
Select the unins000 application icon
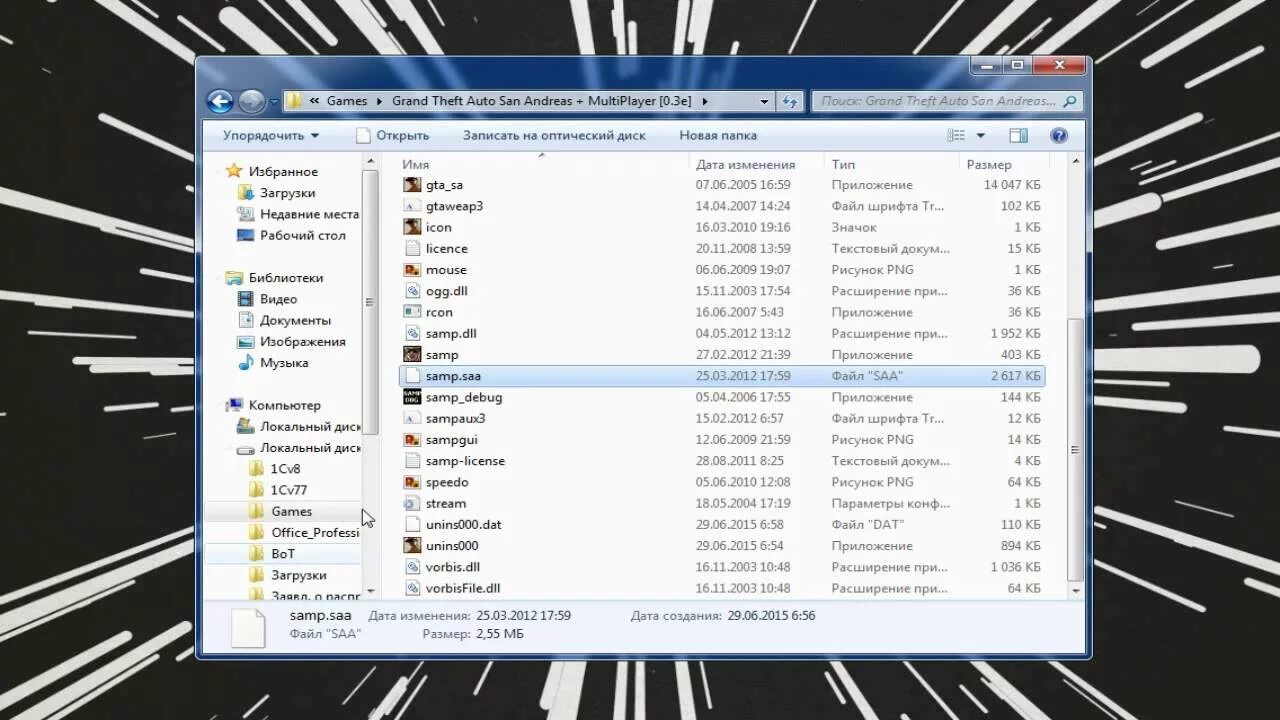[412, 546]
